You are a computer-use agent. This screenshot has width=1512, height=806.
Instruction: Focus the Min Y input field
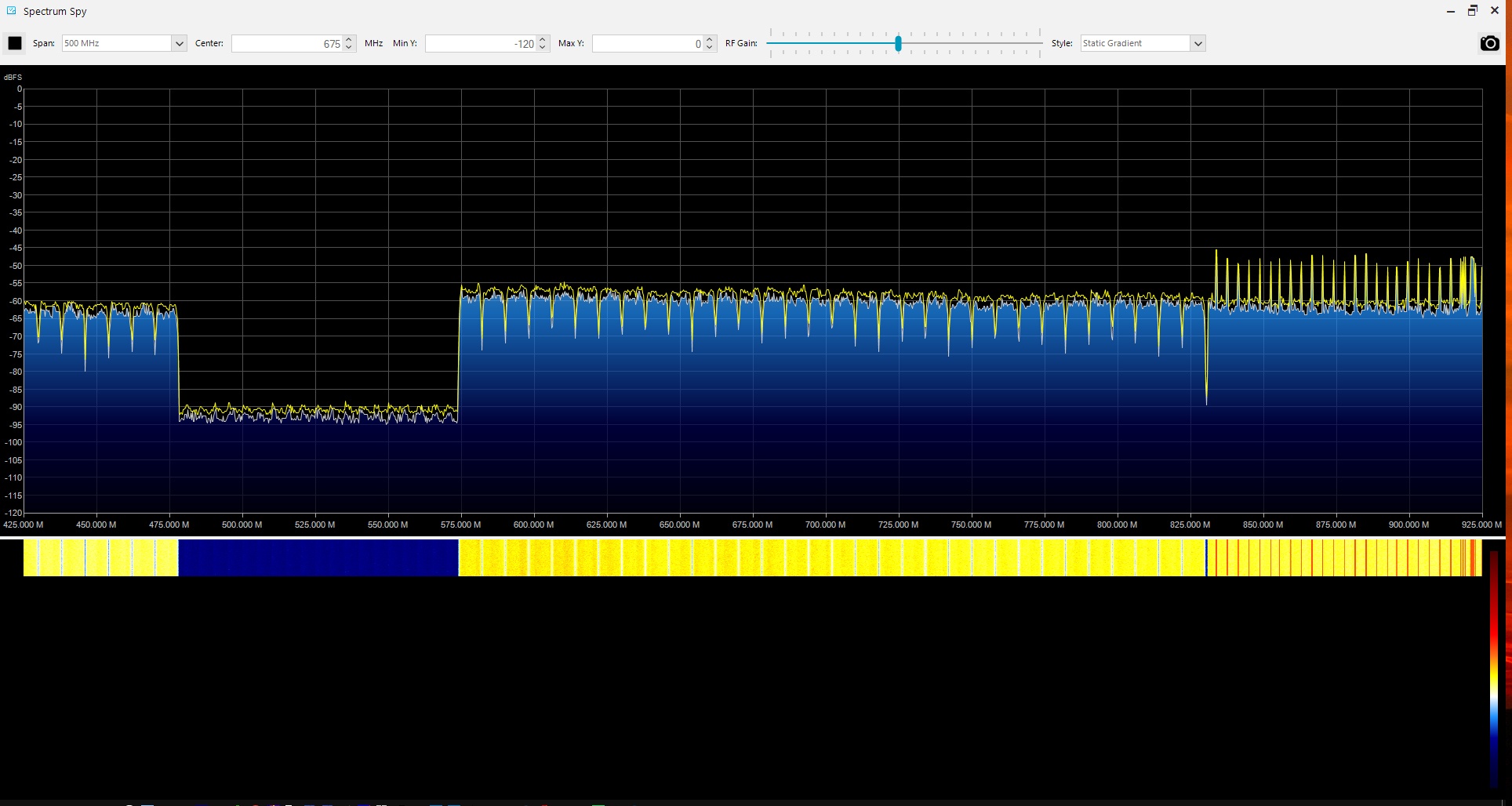480,44
